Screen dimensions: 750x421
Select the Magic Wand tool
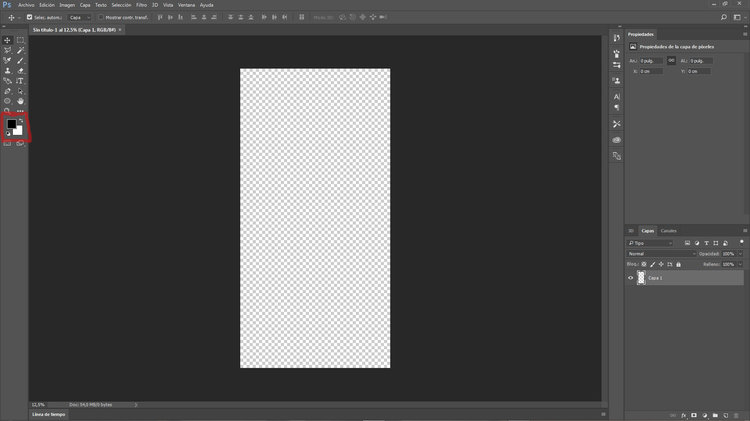pos(20,50)
